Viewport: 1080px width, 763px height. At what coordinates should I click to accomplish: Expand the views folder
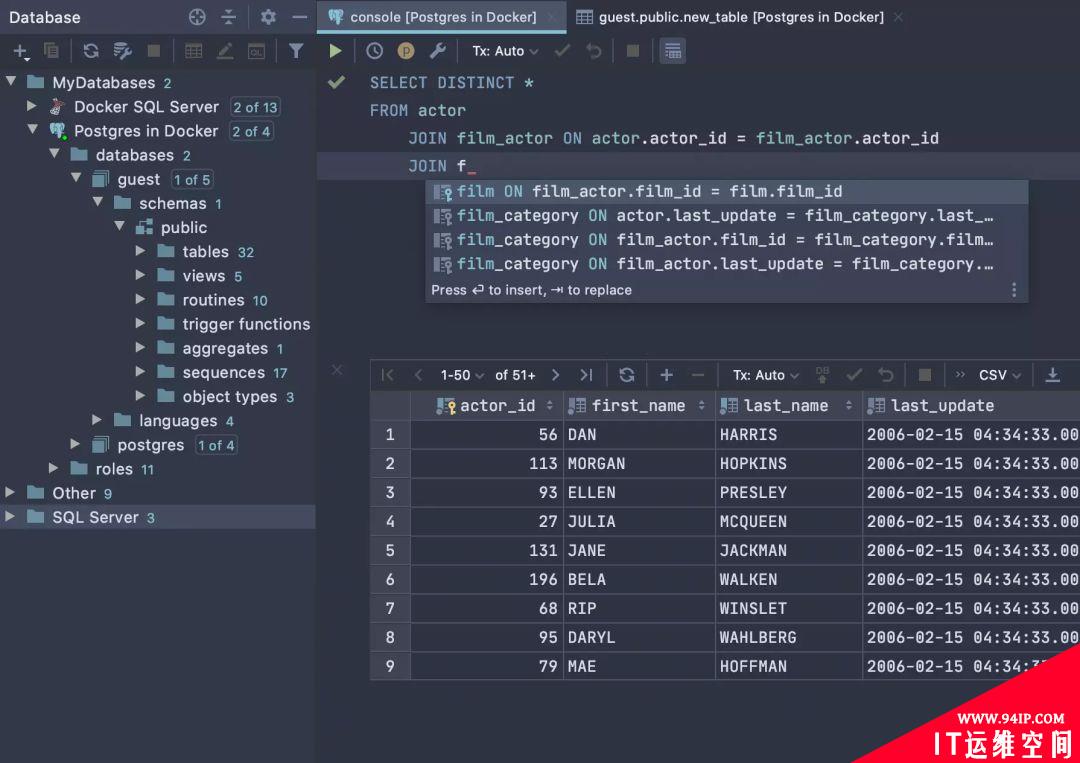141,275
